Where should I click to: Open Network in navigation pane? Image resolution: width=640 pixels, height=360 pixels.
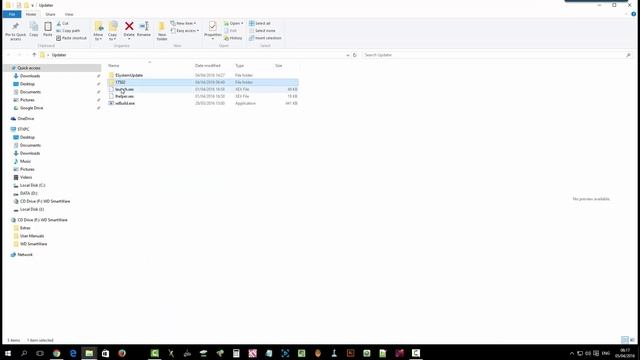(x=25, y=255)
